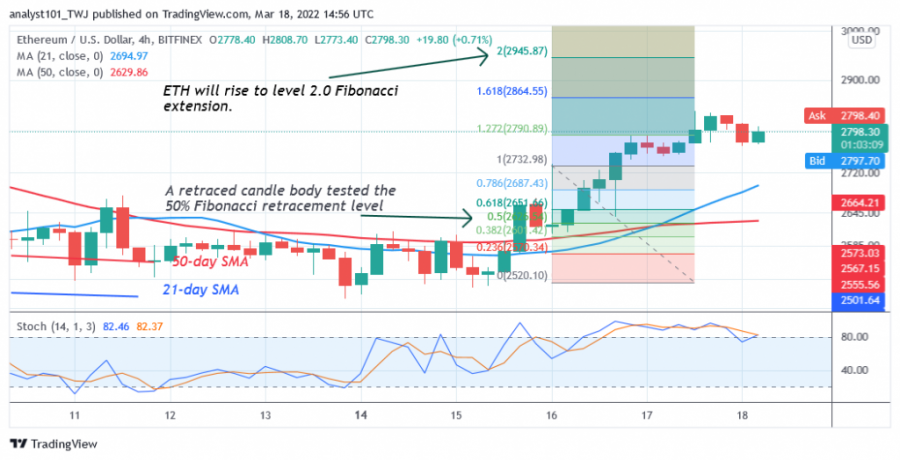The width and height of the screenshot is (900, 460).
Task: Click the USD currency label
Action: pos(862,40)
